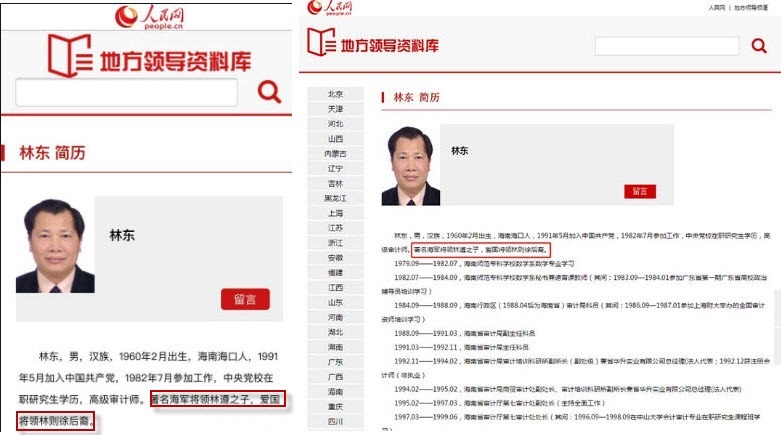This screenshot has width=781, height=435.
Task: Go to 海南 in the province list
Action: click(335, 392)
